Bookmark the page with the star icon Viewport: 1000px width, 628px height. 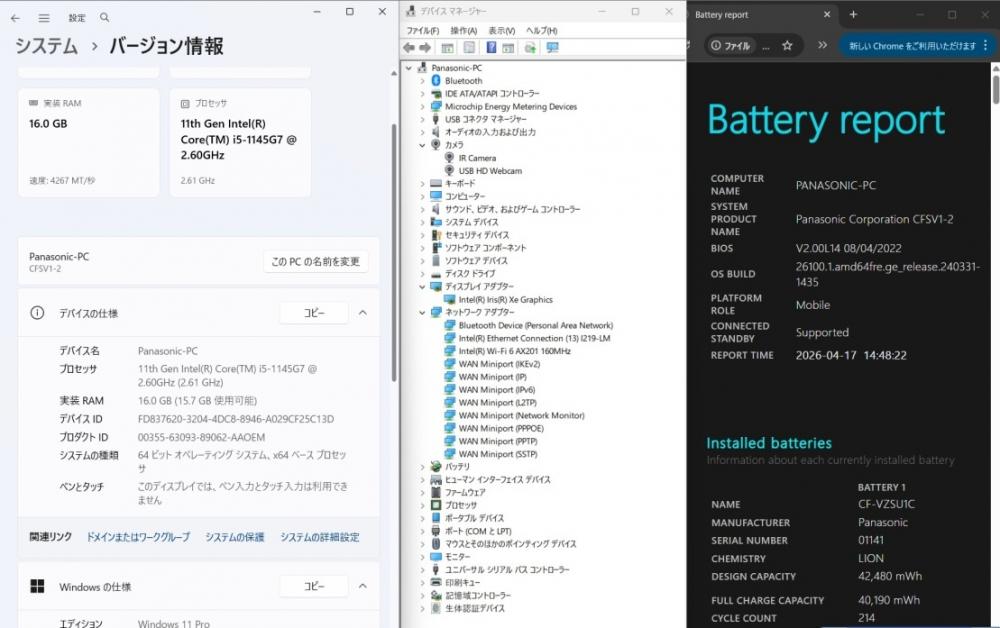[x=787, y=46]
